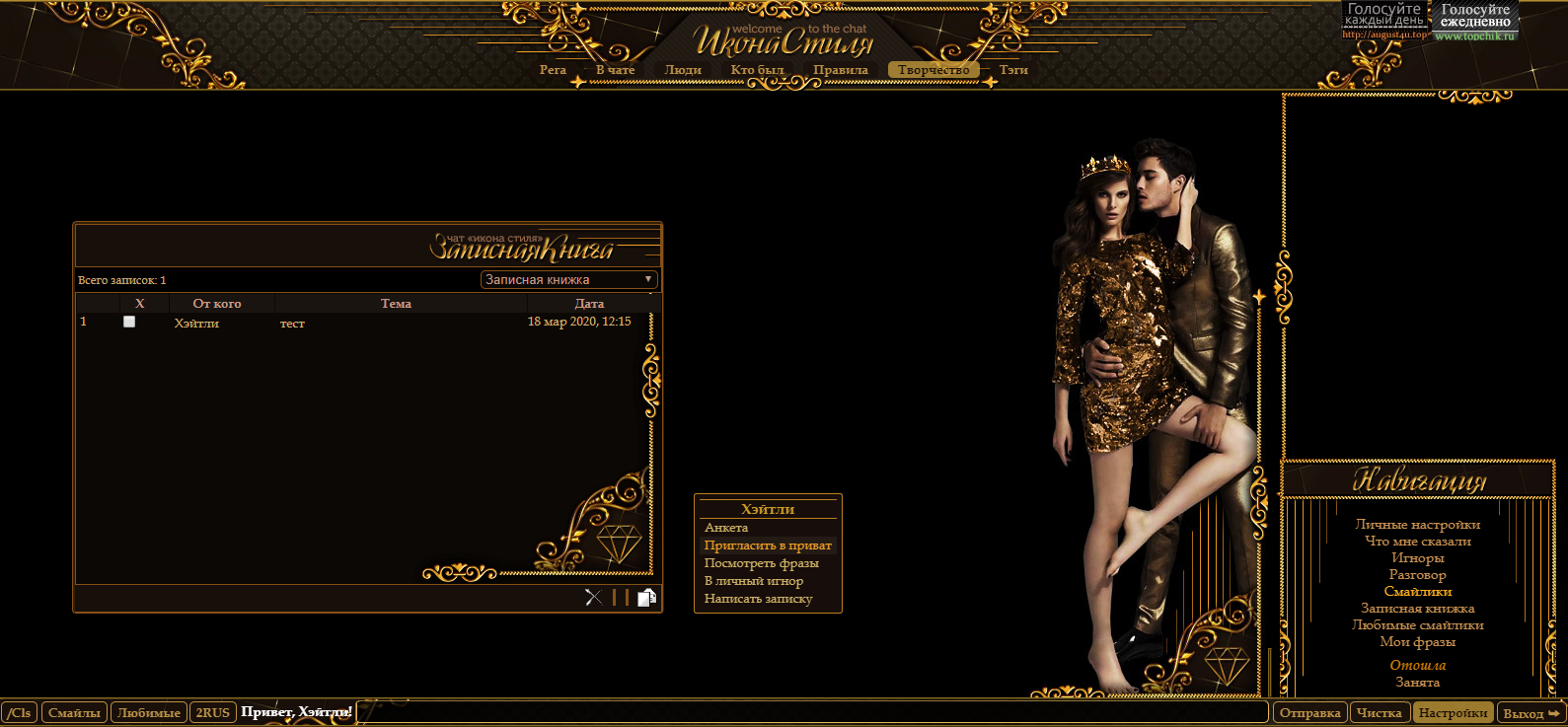The width and height of the screenshot is (1568, 727).
Task: Click the Дата column header
Action: [589, 304]
